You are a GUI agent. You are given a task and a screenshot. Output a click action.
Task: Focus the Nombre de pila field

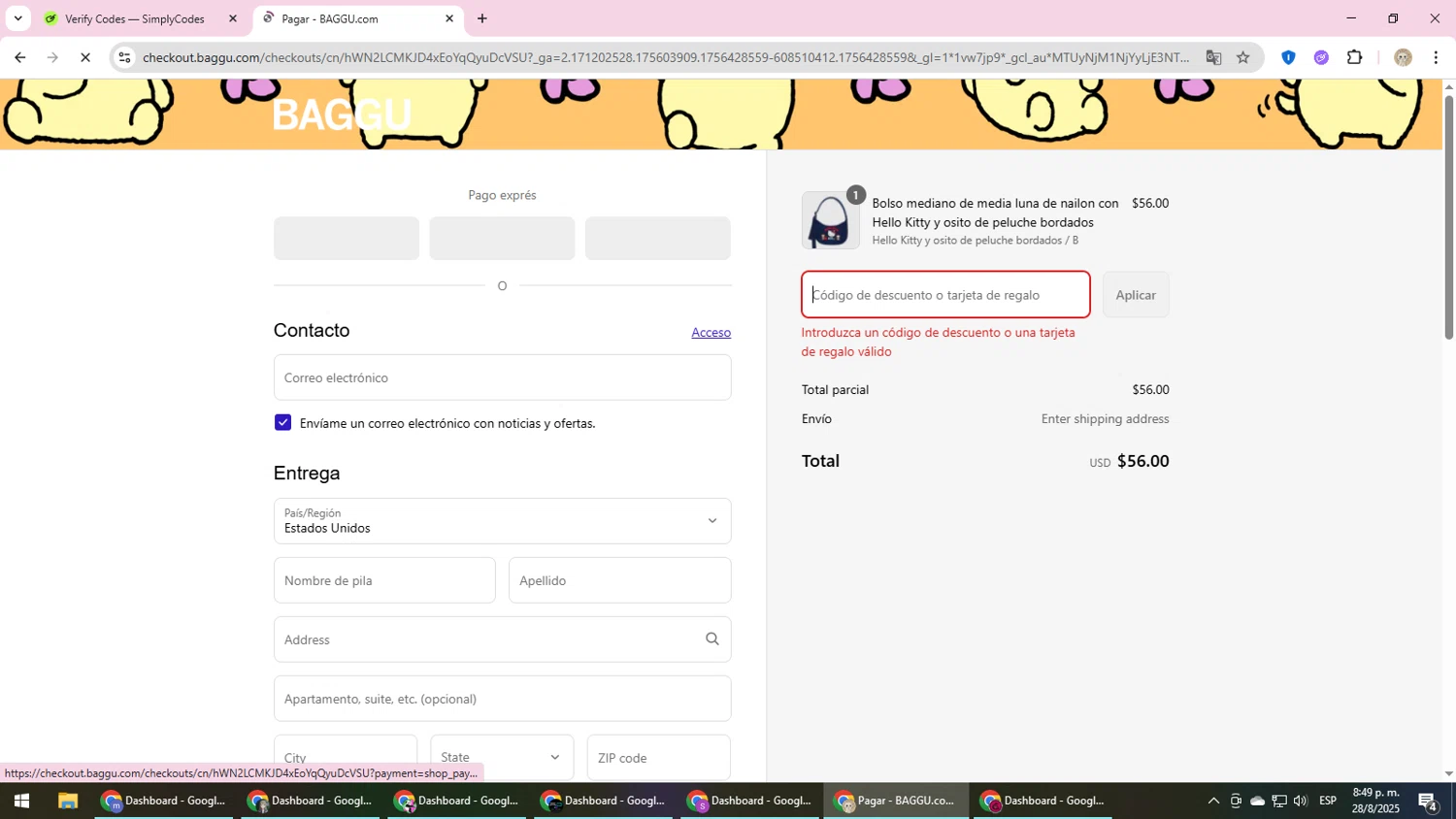(384, 580)
